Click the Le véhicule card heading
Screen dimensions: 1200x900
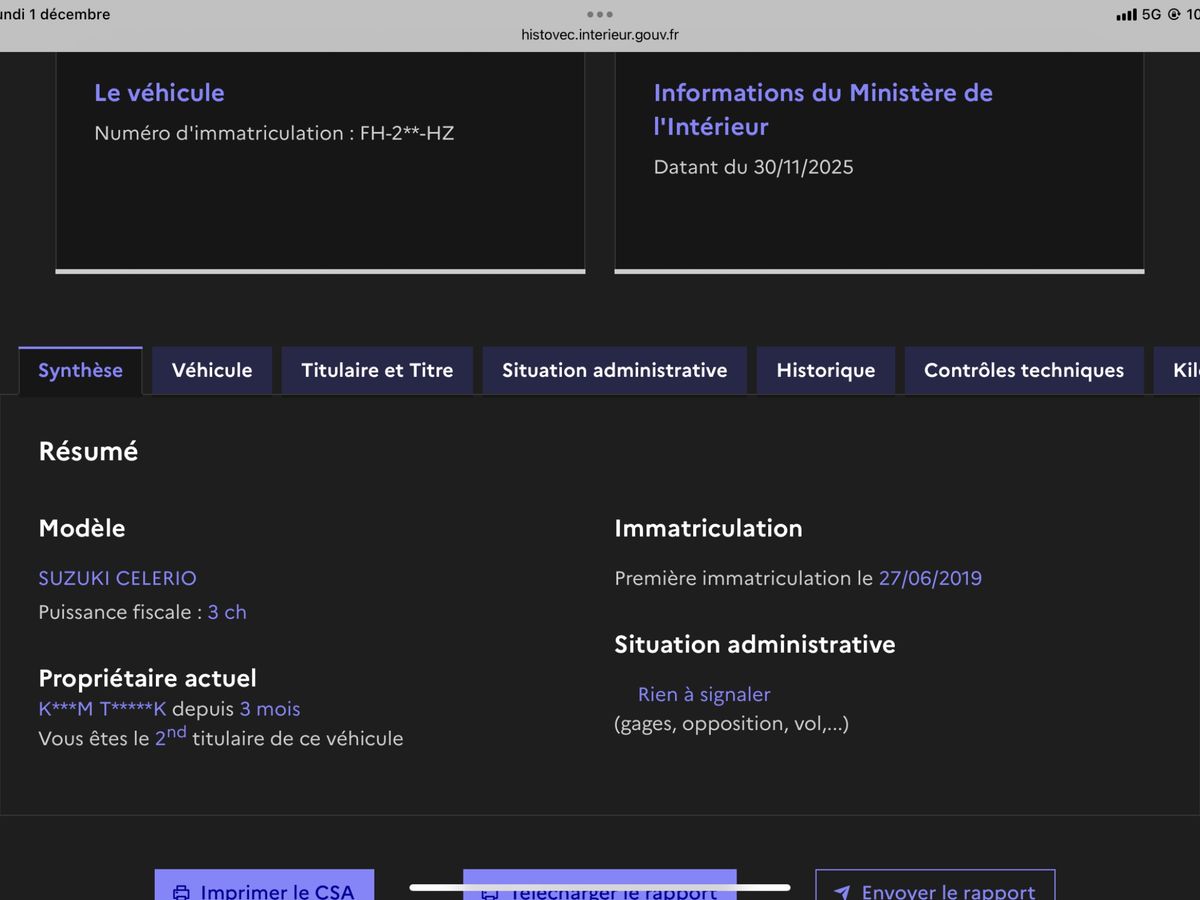pyautogui.click(x=159, y=93)
